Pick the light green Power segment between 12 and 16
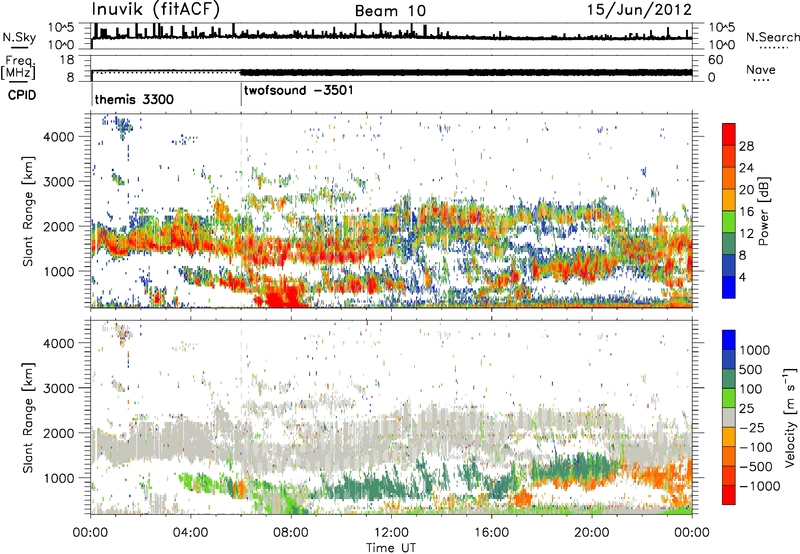 click(x=729, y=222)
